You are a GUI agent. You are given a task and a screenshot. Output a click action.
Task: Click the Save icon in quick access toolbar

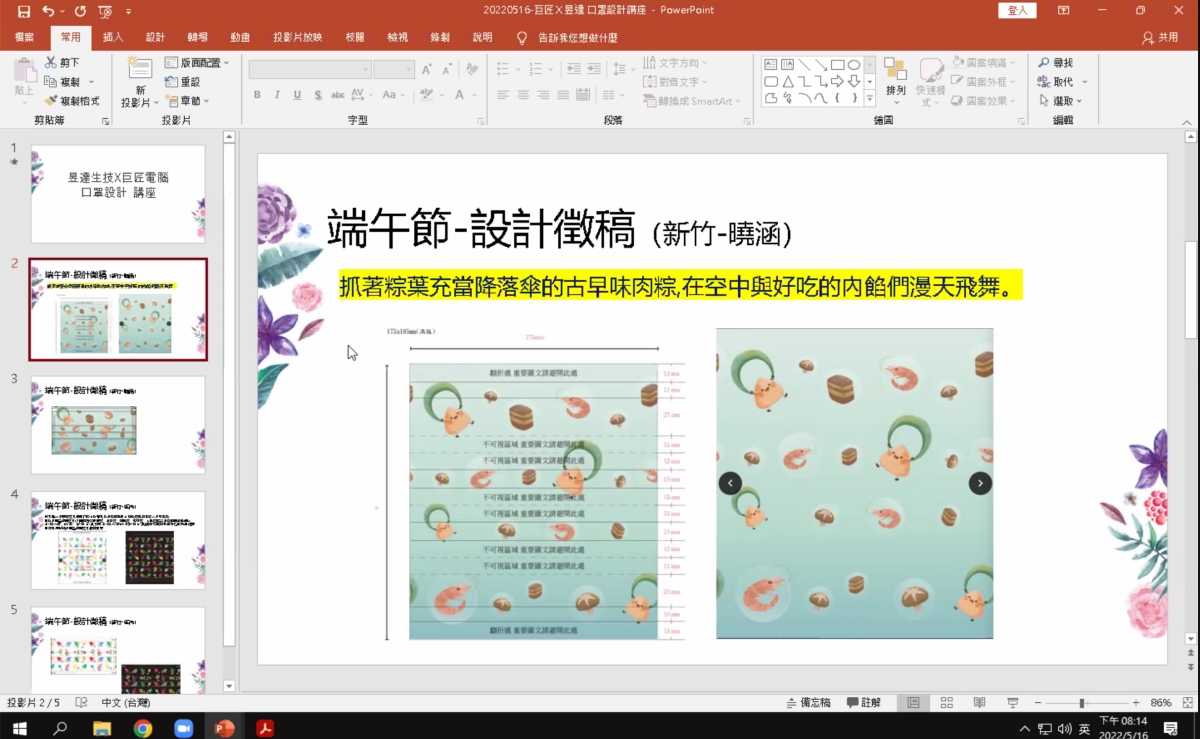click(x=24, y=11)
